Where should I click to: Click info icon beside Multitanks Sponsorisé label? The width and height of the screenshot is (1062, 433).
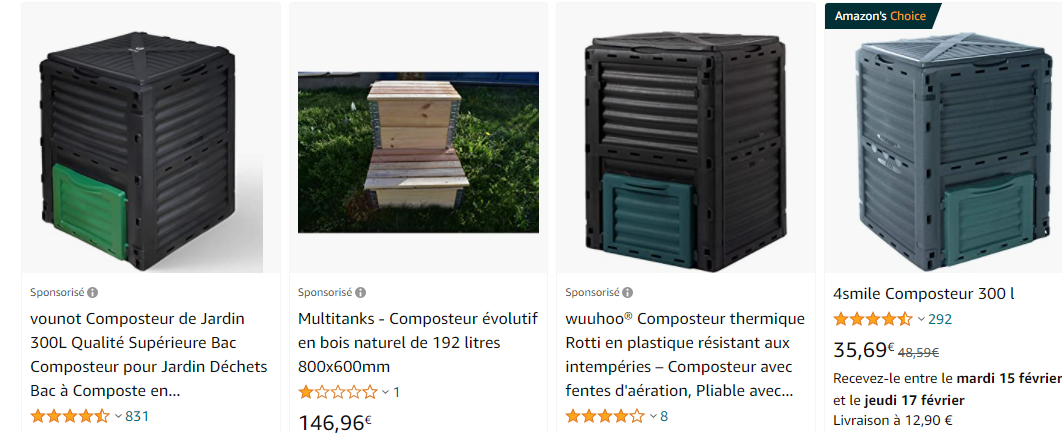361,293
